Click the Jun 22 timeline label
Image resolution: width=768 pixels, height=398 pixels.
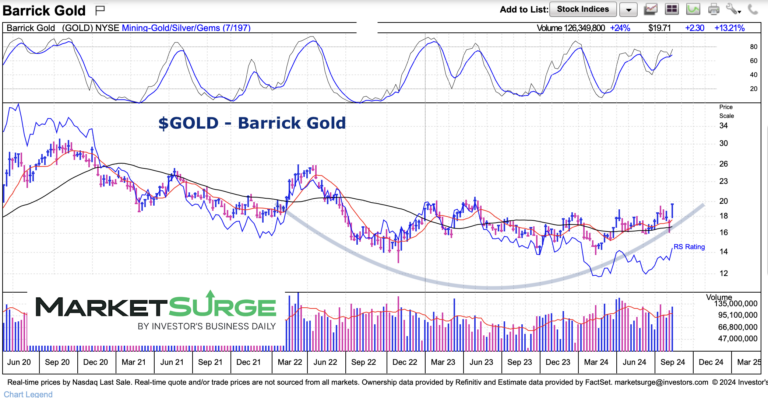pos(325,362)
